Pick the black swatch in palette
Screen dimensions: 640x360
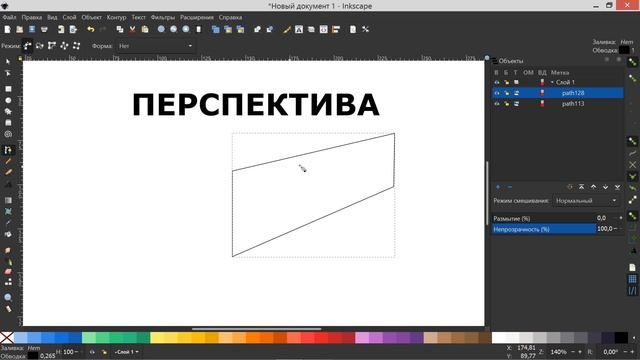point(621,338)
